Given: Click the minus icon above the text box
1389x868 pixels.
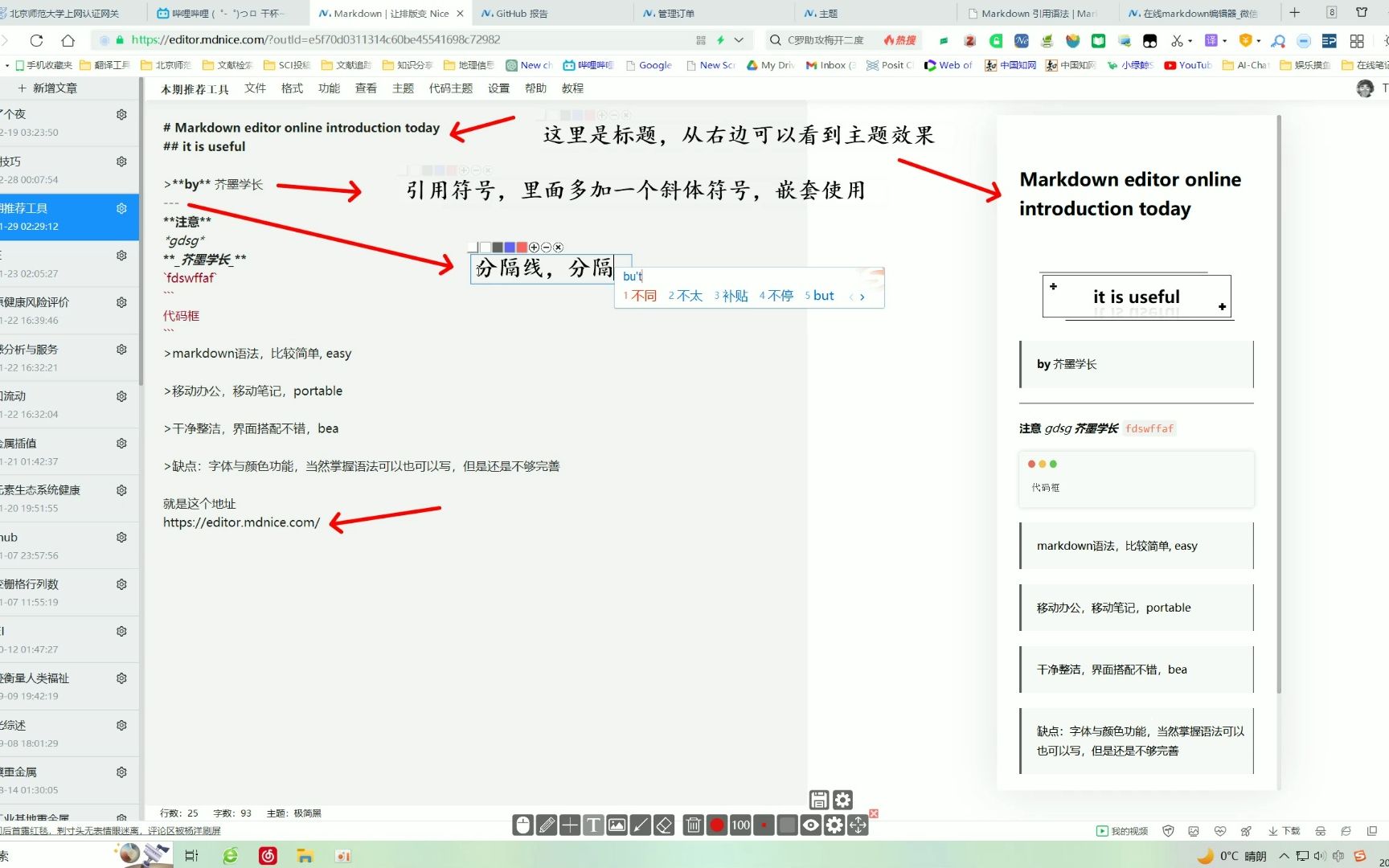Looking at the screenshot, I should (x=546, y=248).
